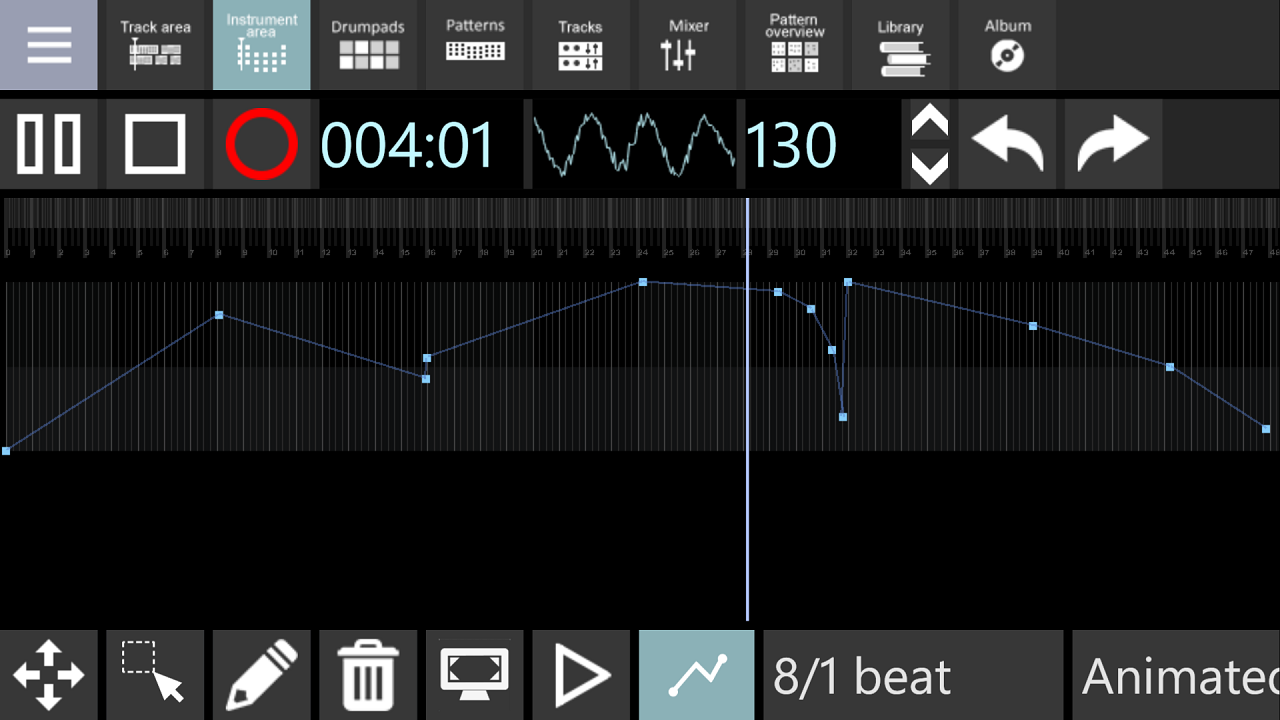The width and height of the screenshot is (1280, 720).
Task: Open the Animated parameter selector
Action: click(x=1176, y=675)
